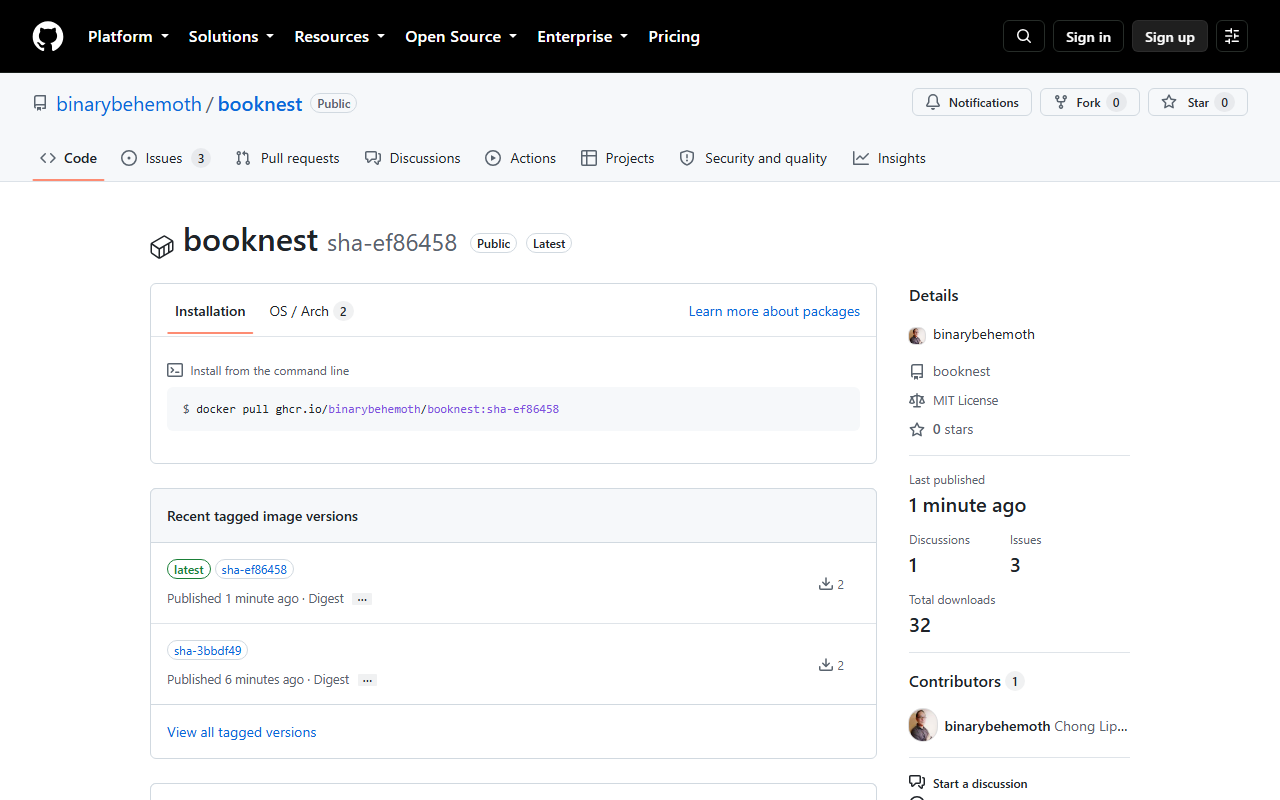Image resolution: width=1280 pixels, height=800 pixels.
Task: Open binarybehemoth profile link in Details
Action: click(984, 335)
